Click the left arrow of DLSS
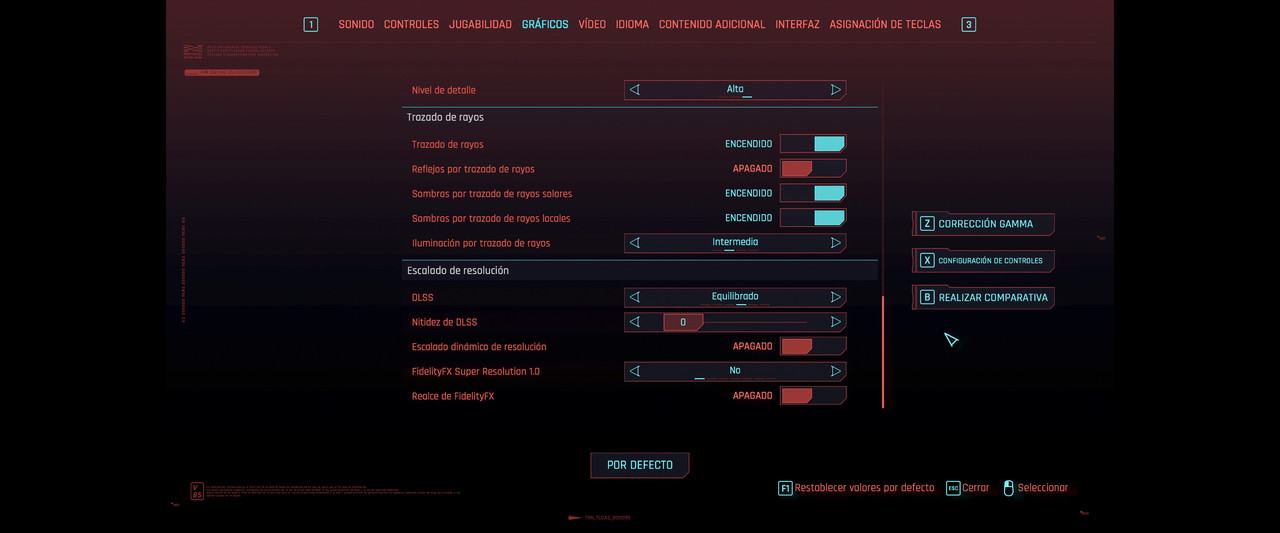1280x533 pixels. [x=634, y=297]
